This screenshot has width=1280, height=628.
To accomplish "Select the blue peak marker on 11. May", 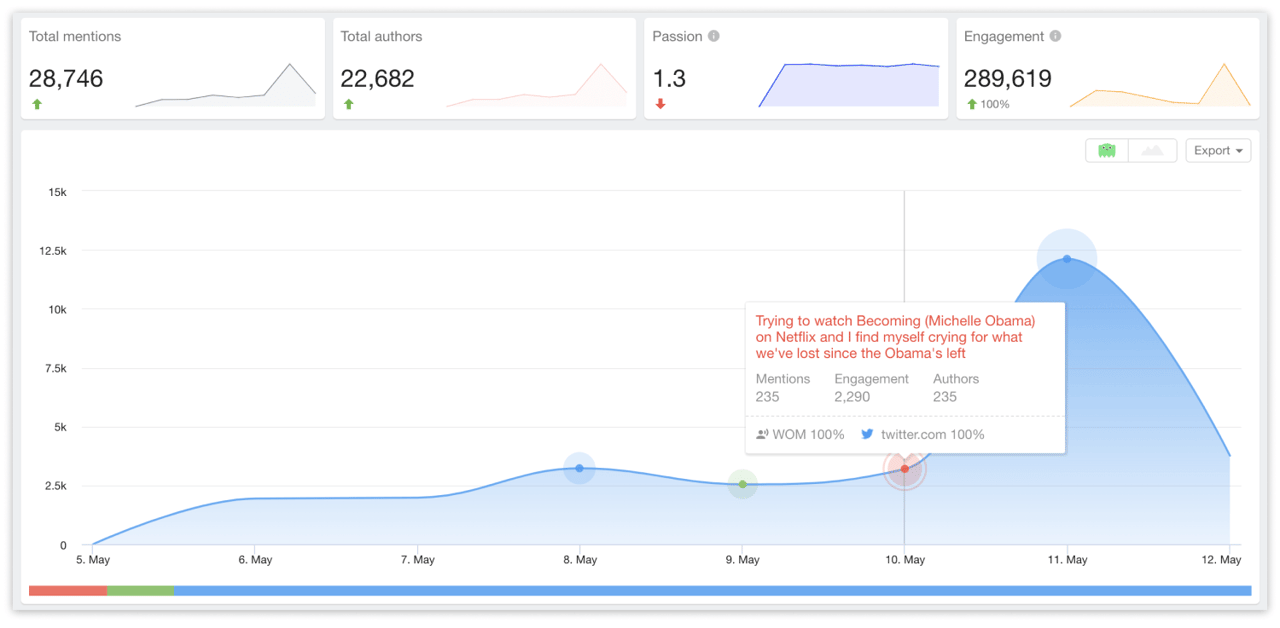I will pyautogui.click(x=1067, y=259).
